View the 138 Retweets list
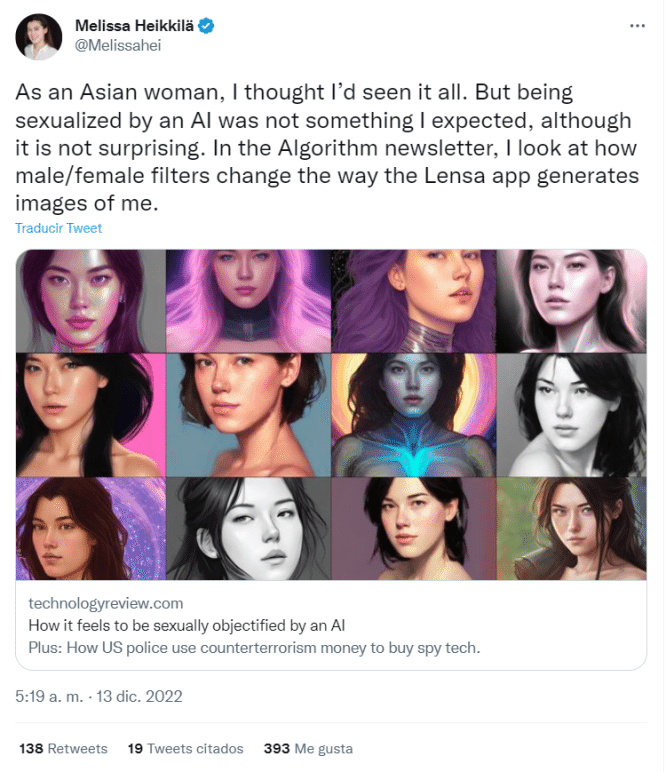This screenshot has height=772, width=666. tap(63, 748)
